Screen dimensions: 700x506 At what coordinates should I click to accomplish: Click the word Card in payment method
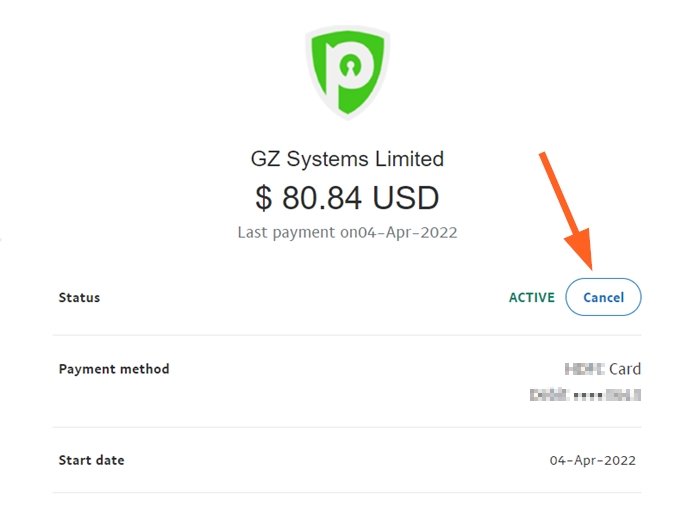pos(625,369)
